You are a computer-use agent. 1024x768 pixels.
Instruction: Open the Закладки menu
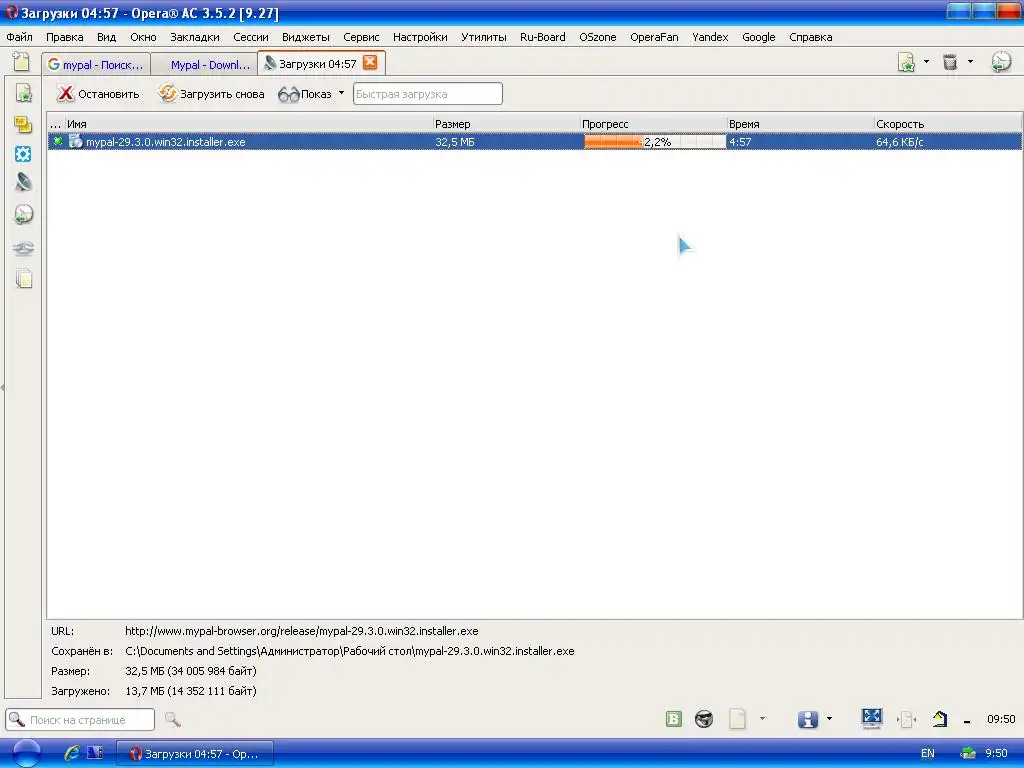(195, 37)
